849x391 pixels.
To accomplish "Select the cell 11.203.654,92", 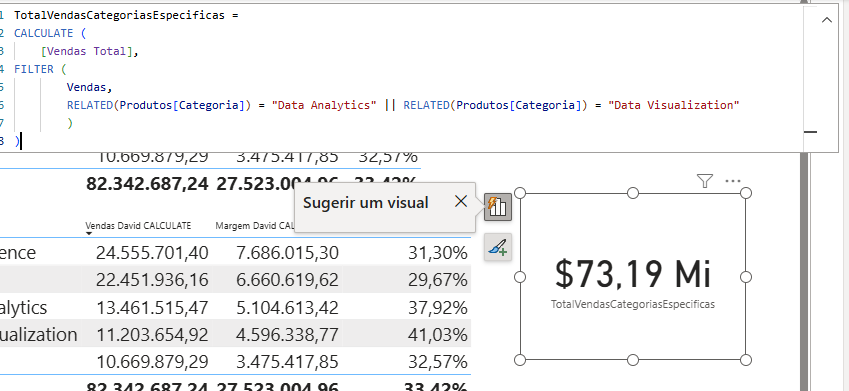I will 152,335.
